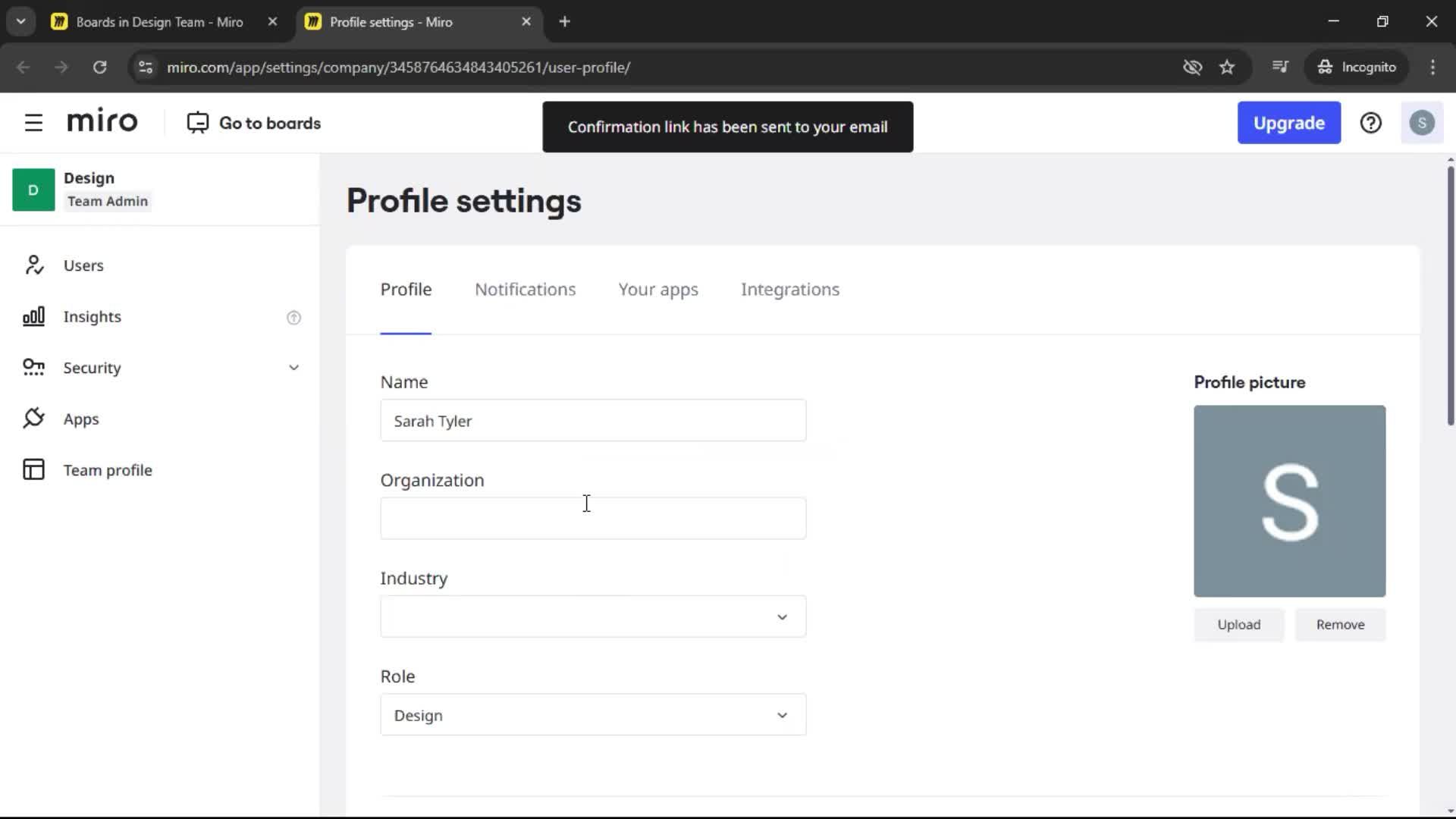The height and width of the screenshot is (819, 1456).
Task: Switch to Boards in Design Team browser tab
Action: [159, 22]
